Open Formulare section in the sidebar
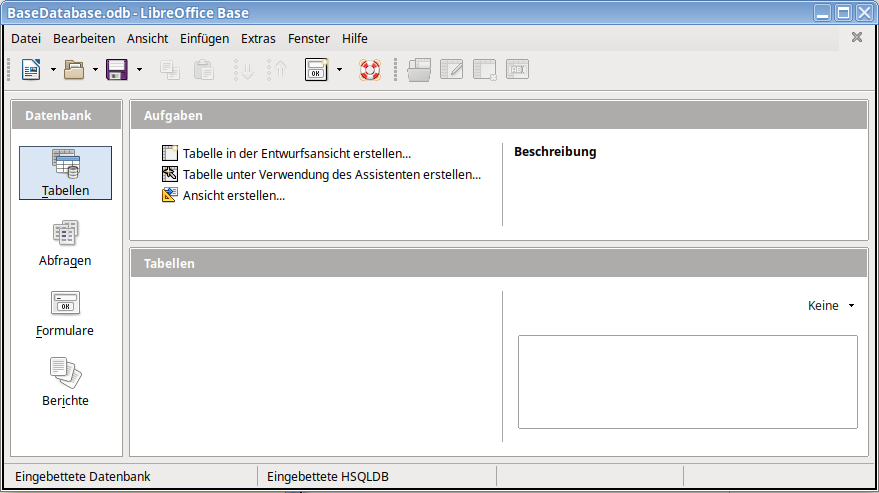The image size is (879, 493). click(65, 314)
